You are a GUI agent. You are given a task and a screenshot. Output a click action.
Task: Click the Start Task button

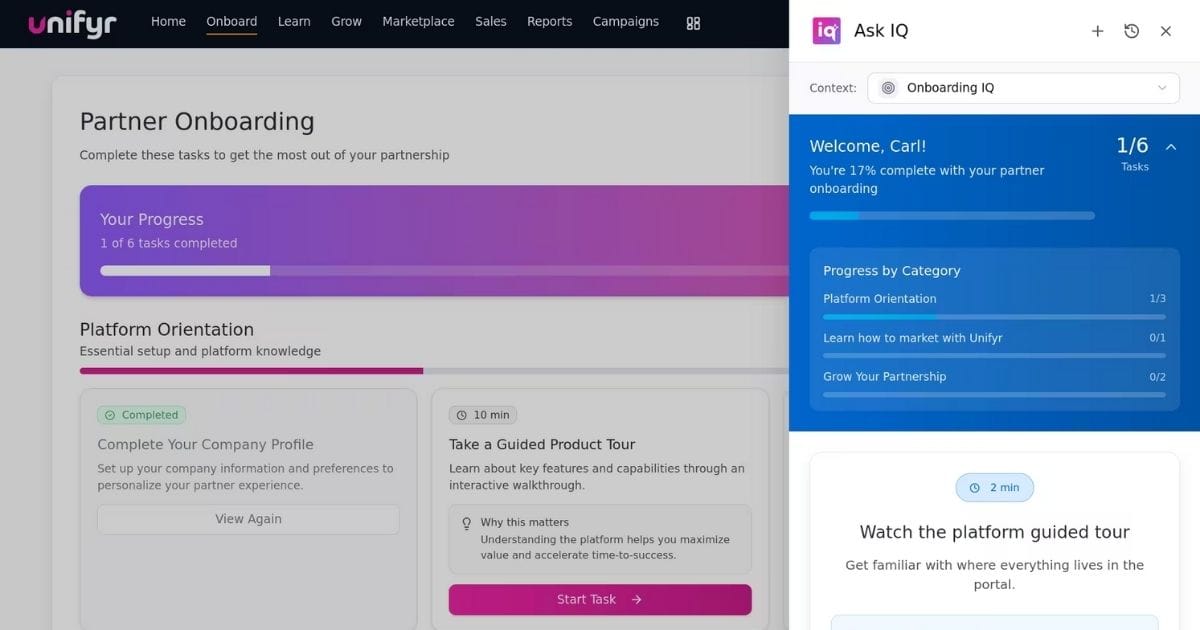click(x=600, y=599)
